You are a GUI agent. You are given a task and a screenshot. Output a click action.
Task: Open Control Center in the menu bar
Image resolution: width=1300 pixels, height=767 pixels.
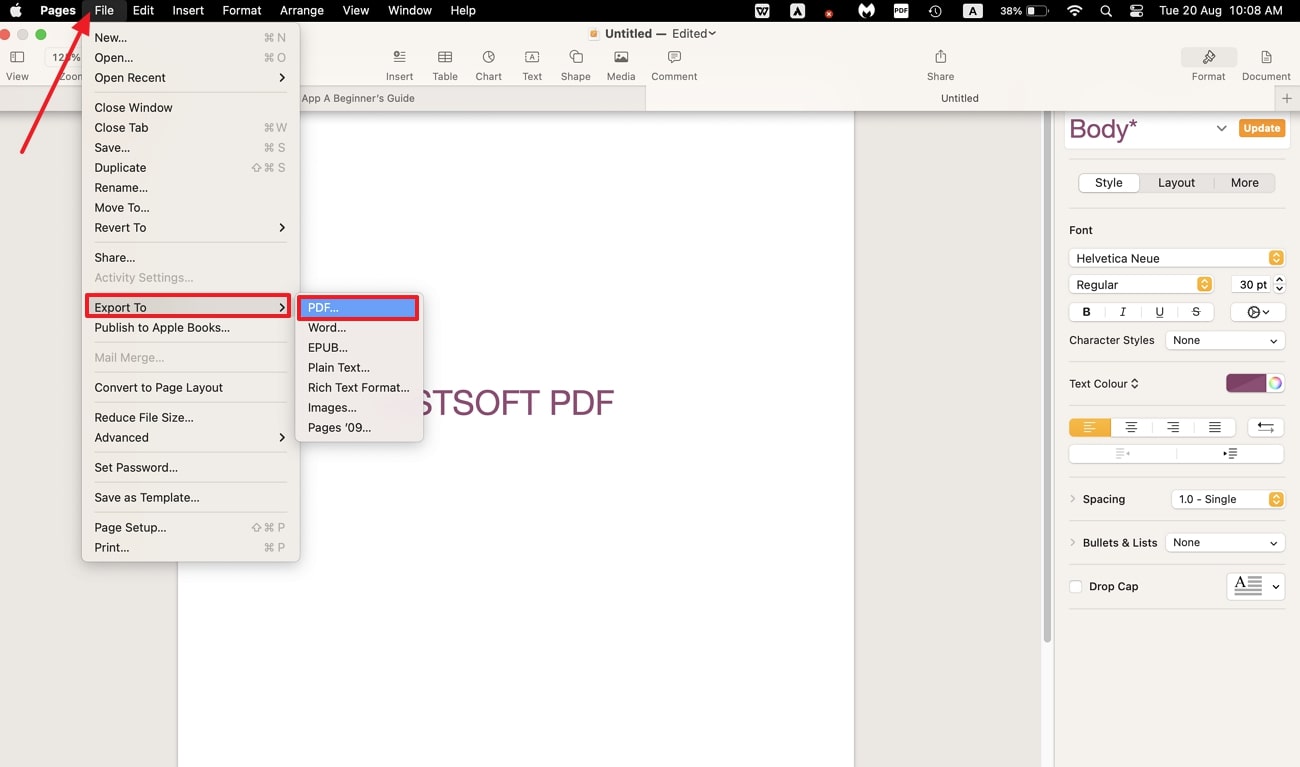(x=1136, y=11)
